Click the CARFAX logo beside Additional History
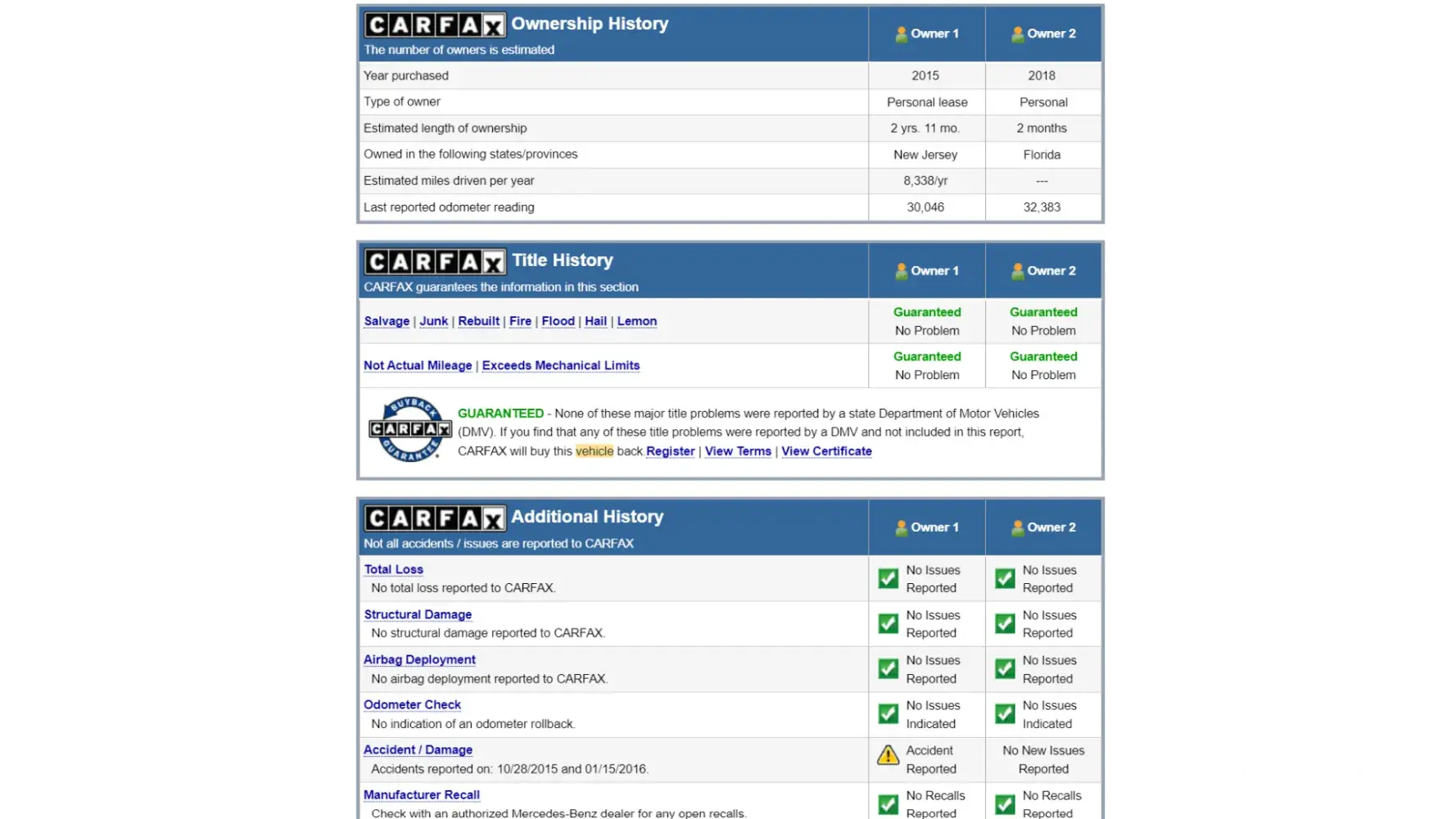The image size is (1456, 819). (x=435, y=518)
